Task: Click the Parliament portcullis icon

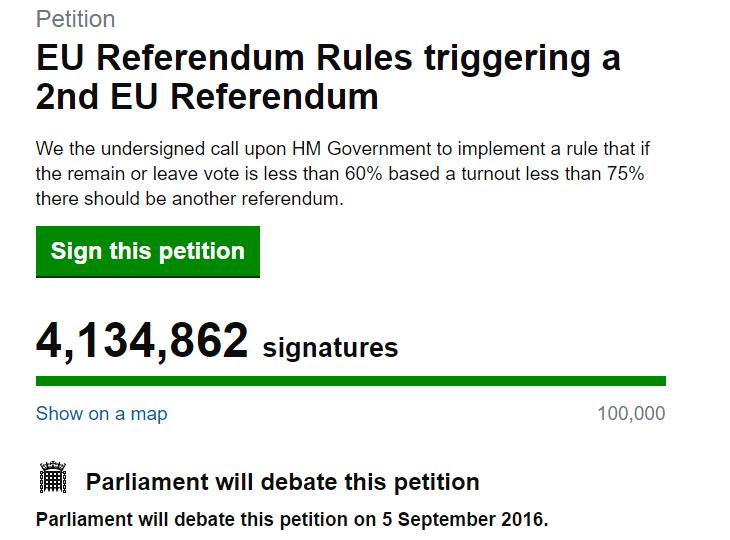Action: click(x=52, y=479)
